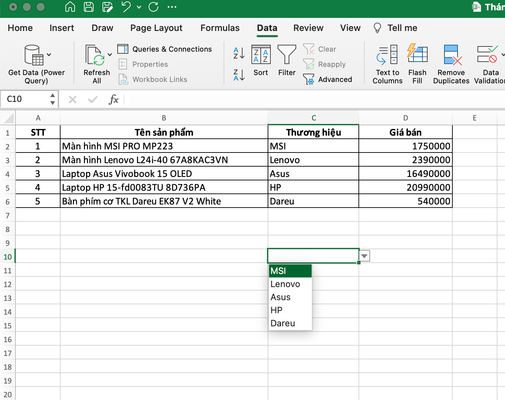Choose Dareu from the dropdown list
This screenshot has width=505, height=400.
[x=290, y=323]
